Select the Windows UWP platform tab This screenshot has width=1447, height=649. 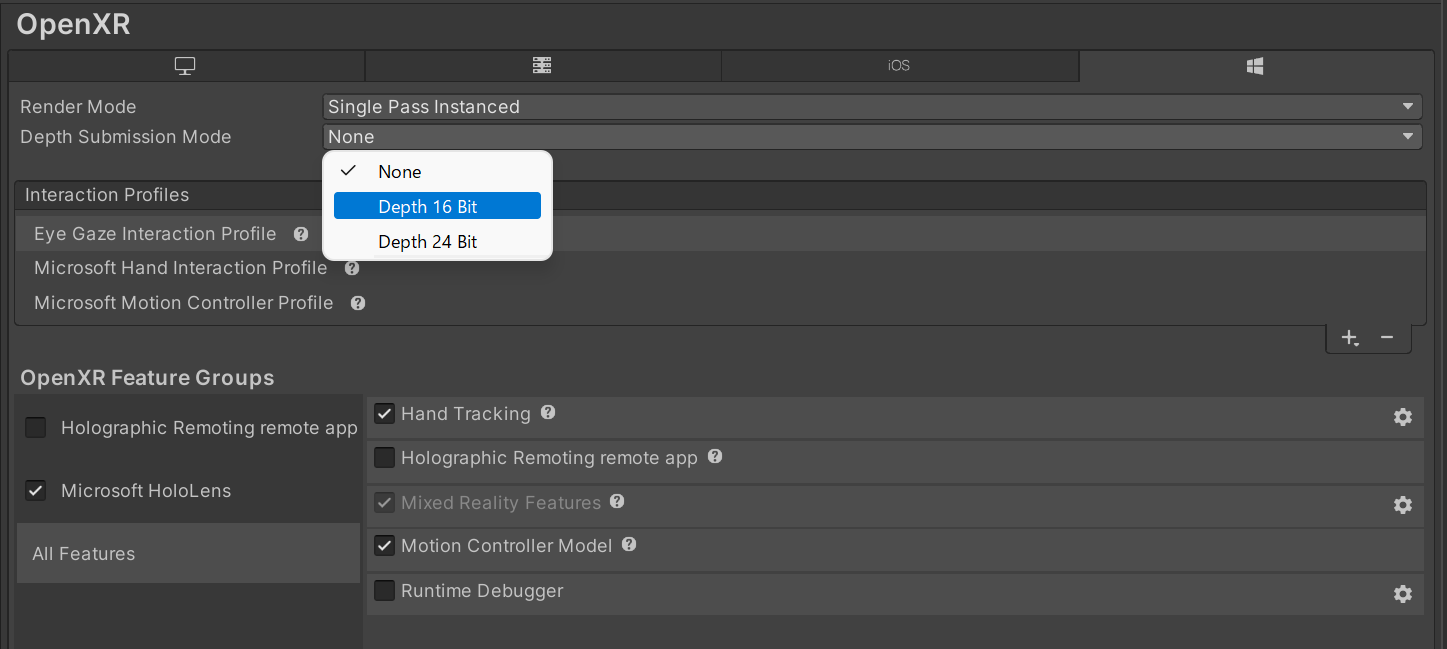tap(1256, 66)
